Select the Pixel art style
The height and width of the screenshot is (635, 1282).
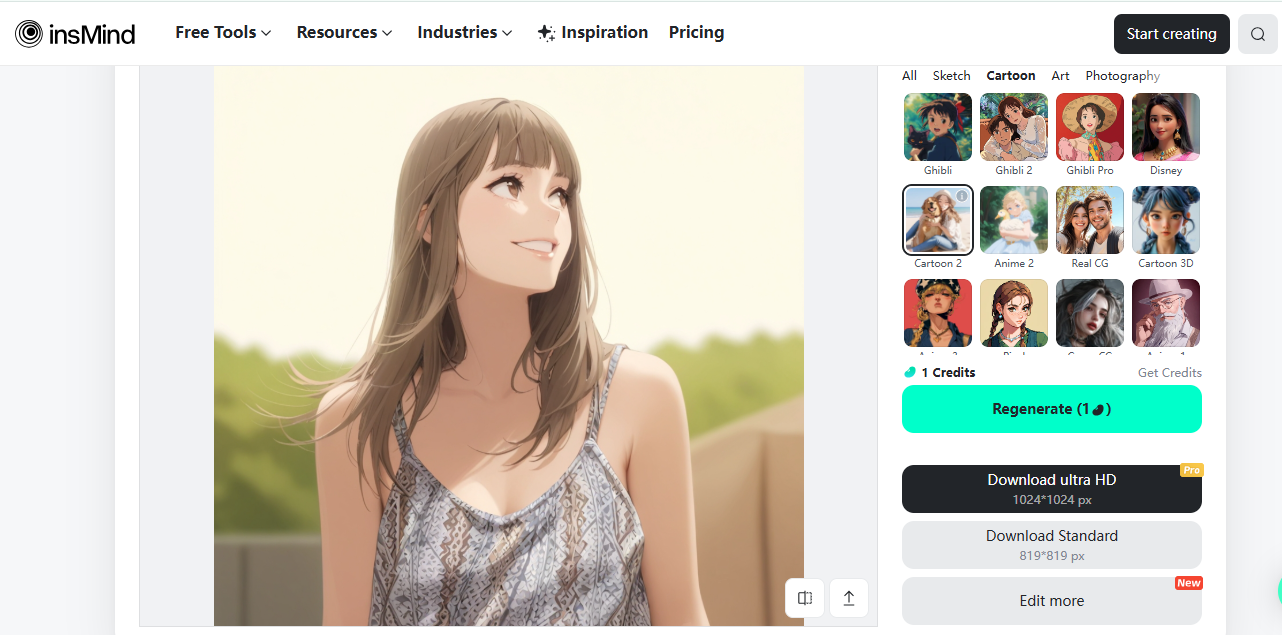click(1013, 313)
